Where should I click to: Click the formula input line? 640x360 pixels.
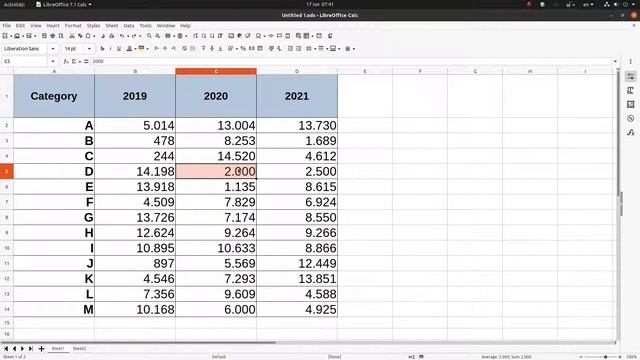(x=351, y=61)
